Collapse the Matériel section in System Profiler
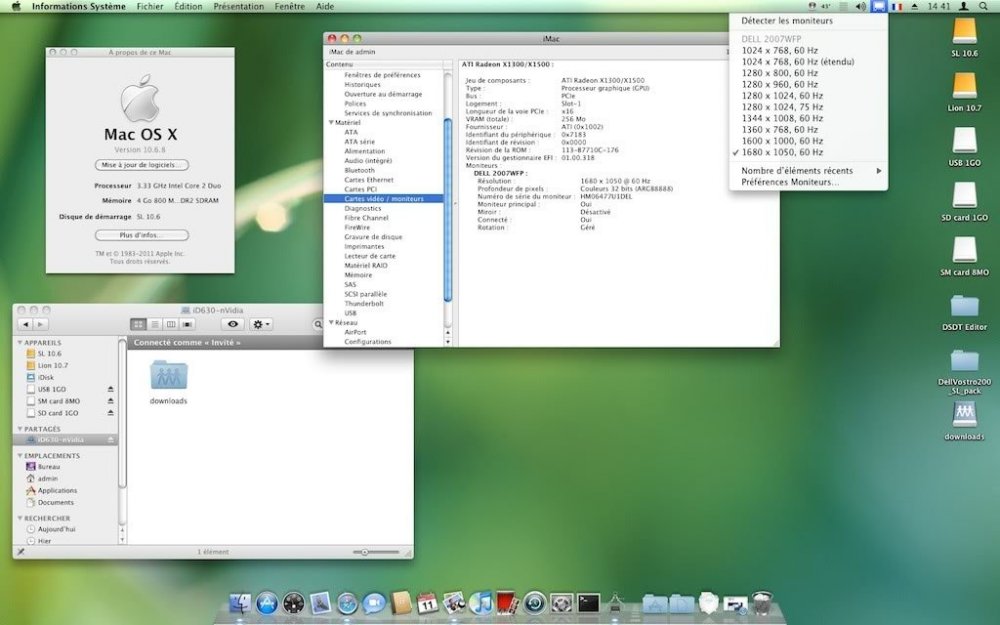The height and width of the screenshot is (625, 1000). tap(331, 123)
